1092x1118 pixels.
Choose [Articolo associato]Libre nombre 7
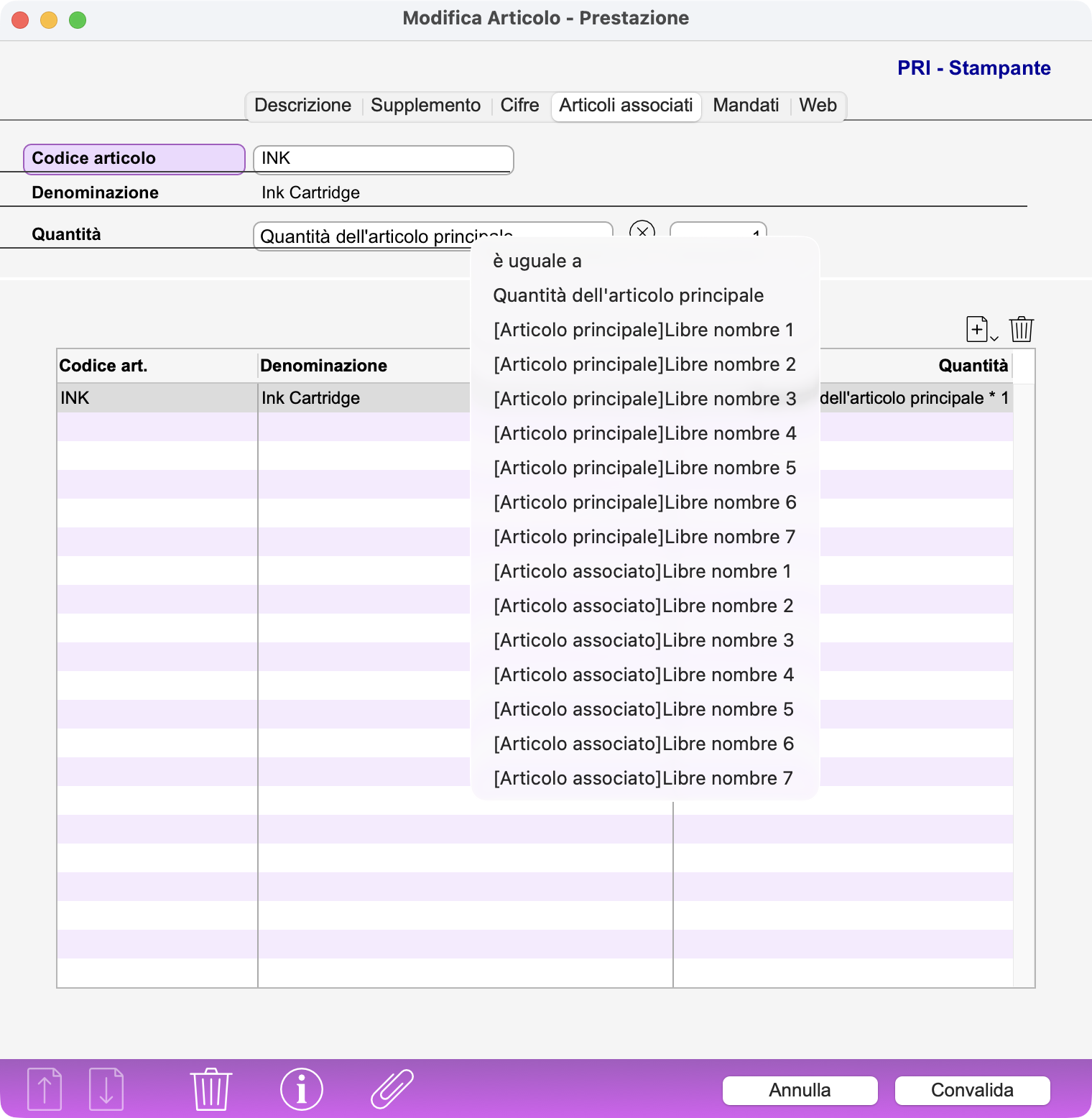pyautogui.click(x=645, y=778)
